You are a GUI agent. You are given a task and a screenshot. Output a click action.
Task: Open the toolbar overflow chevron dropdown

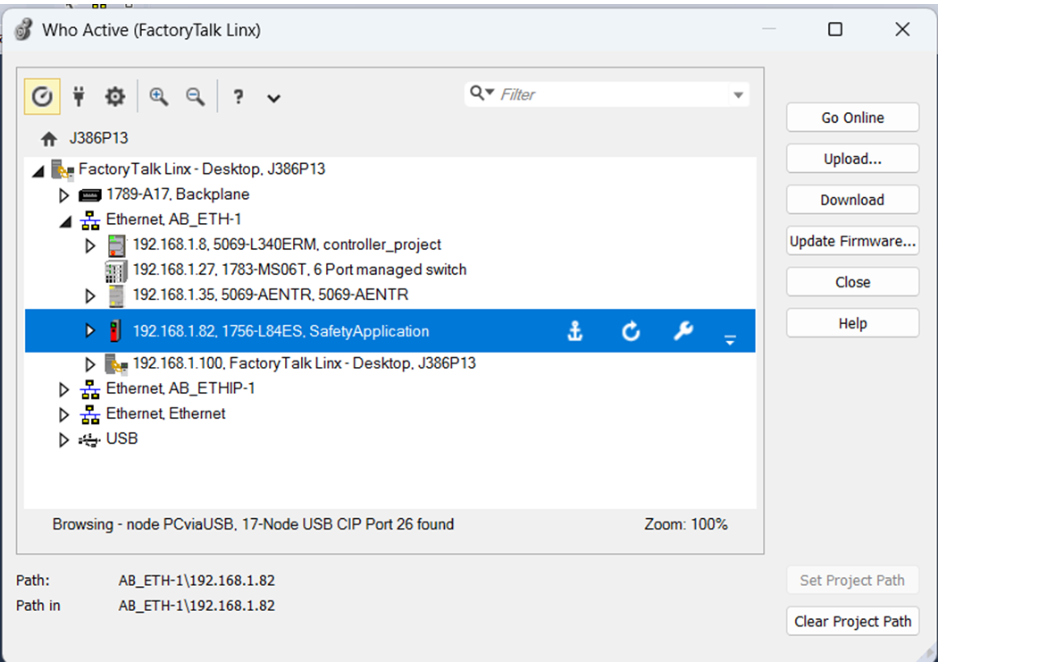[x=273, y=98]
